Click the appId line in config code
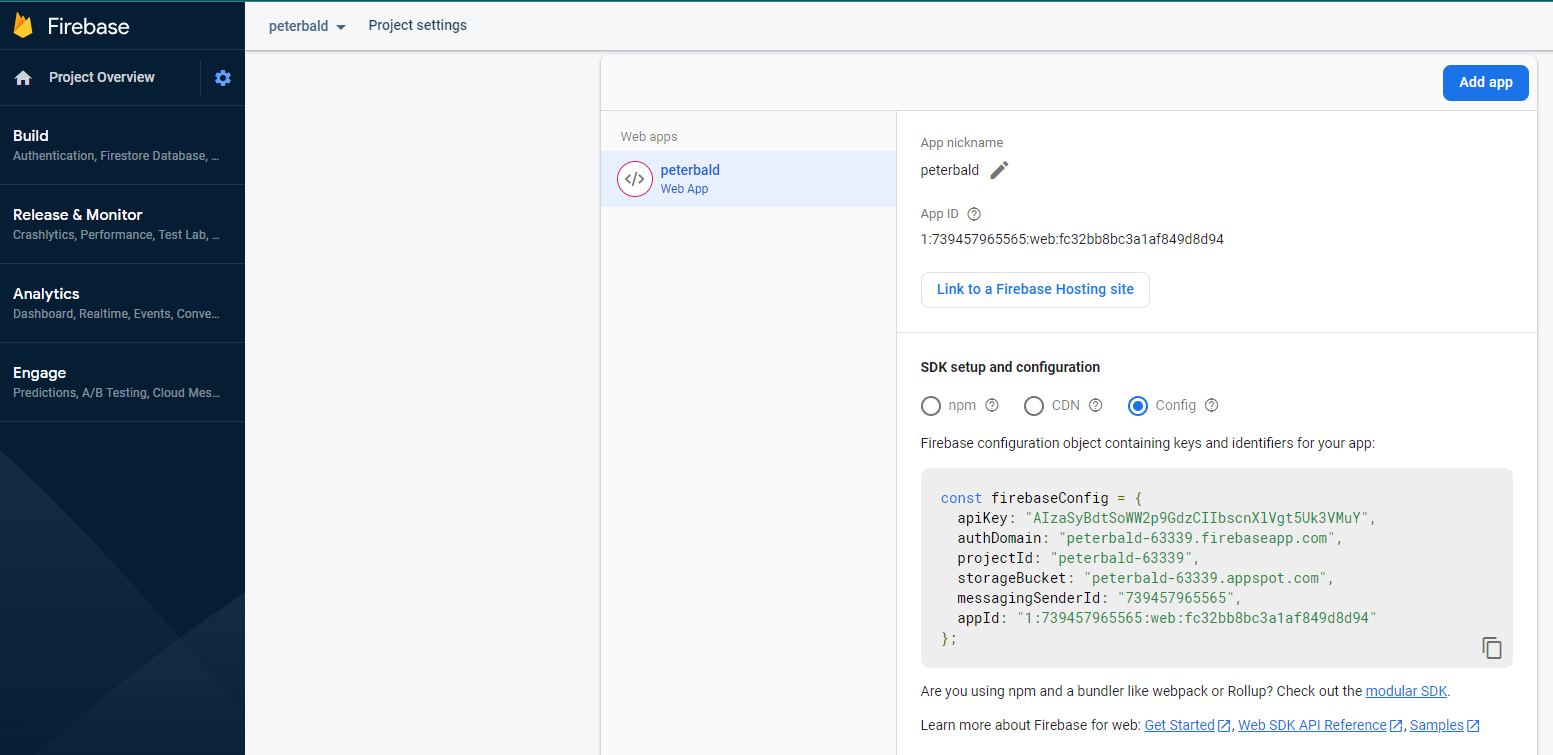This screenshot has width=1553, height=755. pyautogui.click(x=1167, y=618)
